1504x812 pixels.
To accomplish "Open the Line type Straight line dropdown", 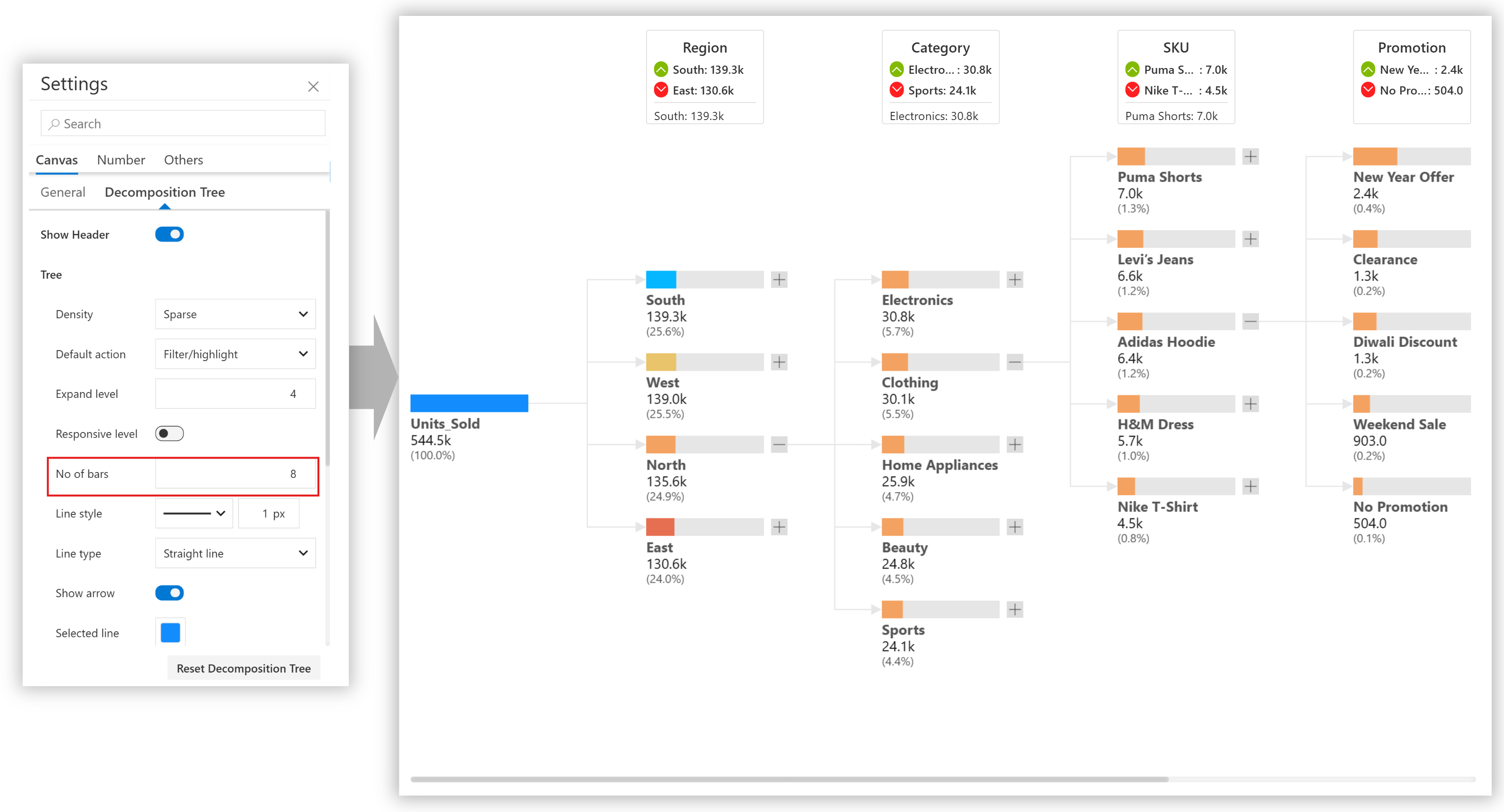I will 235,554.
